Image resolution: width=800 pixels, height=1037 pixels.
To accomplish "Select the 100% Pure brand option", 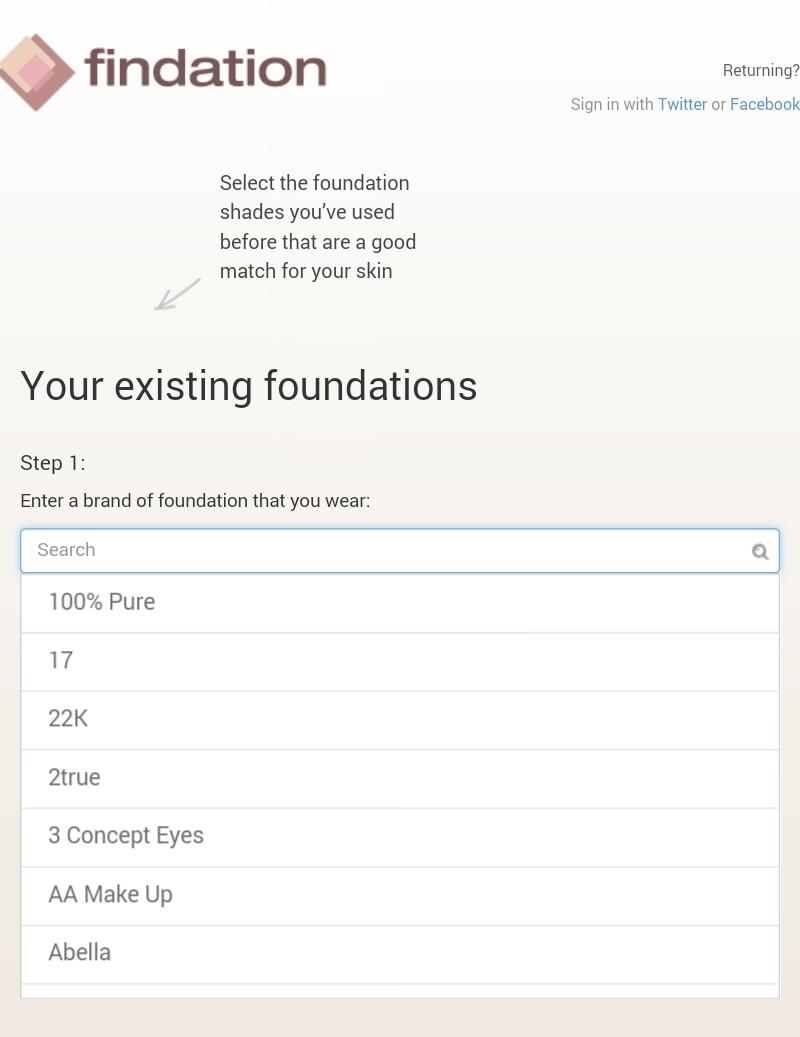I will tap(102, 602).
